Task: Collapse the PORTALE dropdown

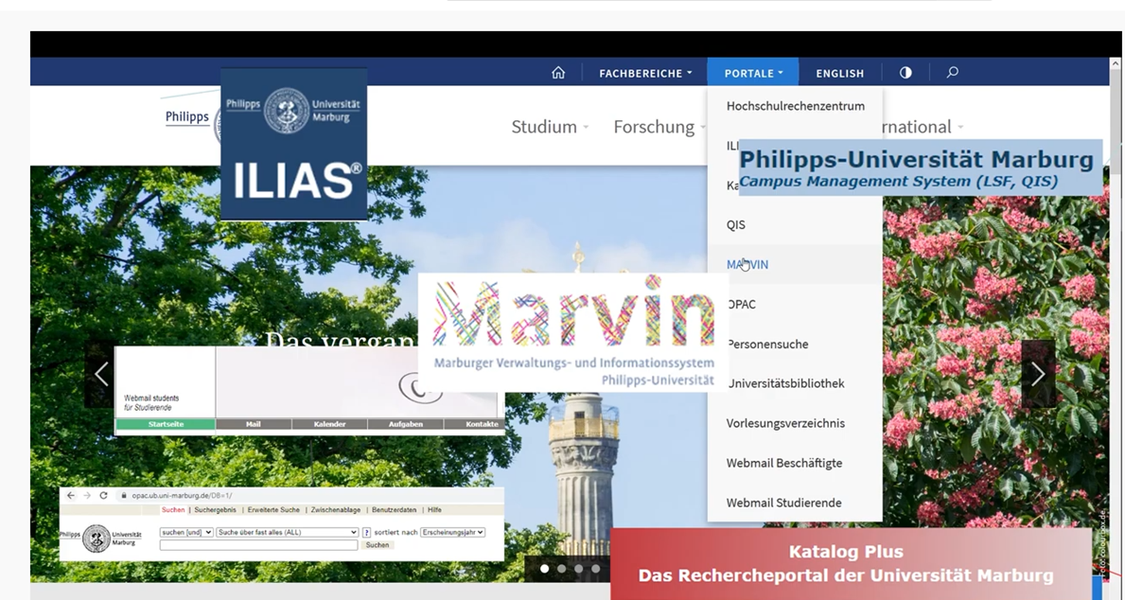Action: click(x=753, y=72)
